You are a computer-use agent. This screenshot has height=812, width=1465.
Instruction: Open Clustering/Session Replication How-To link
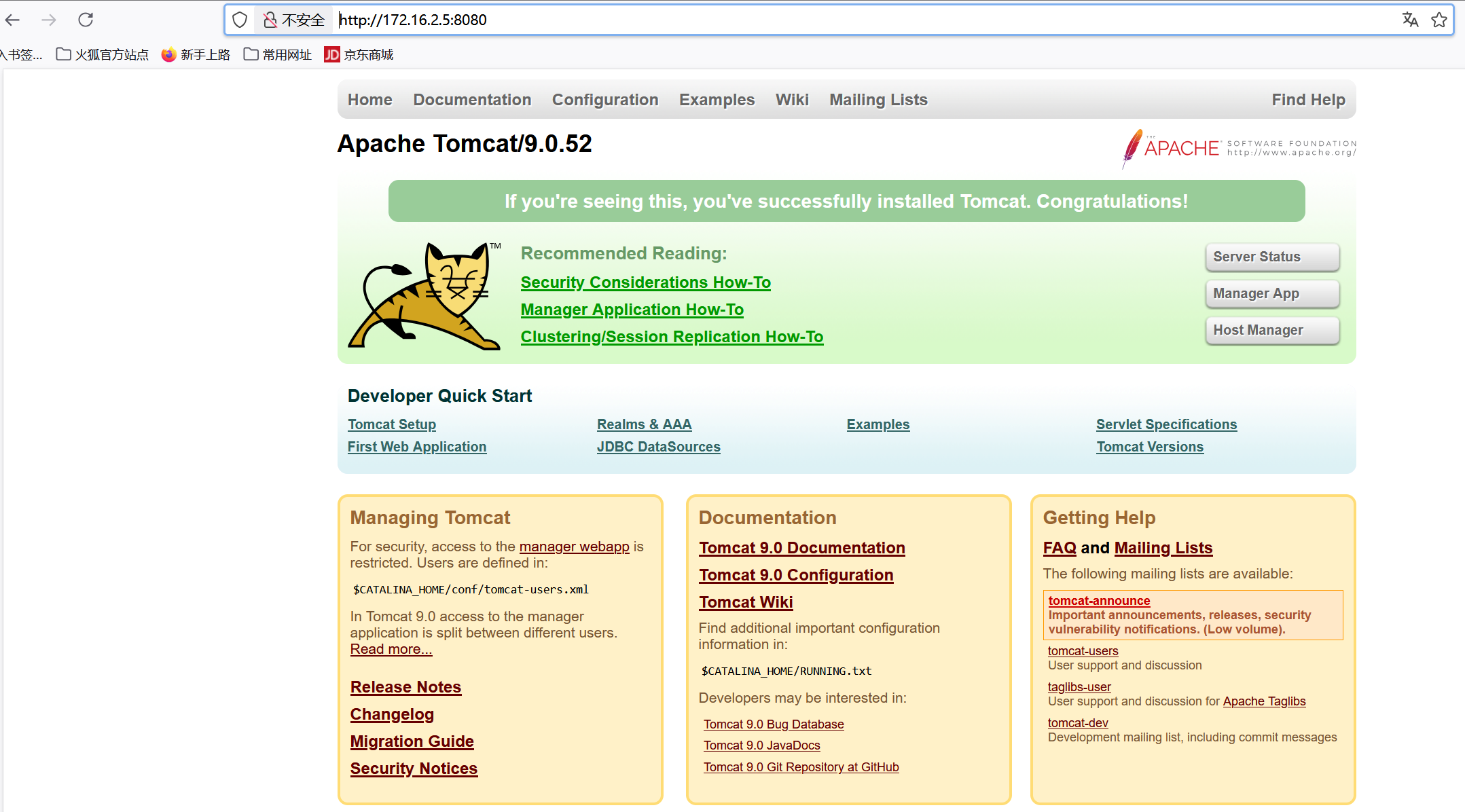point(672,337)
